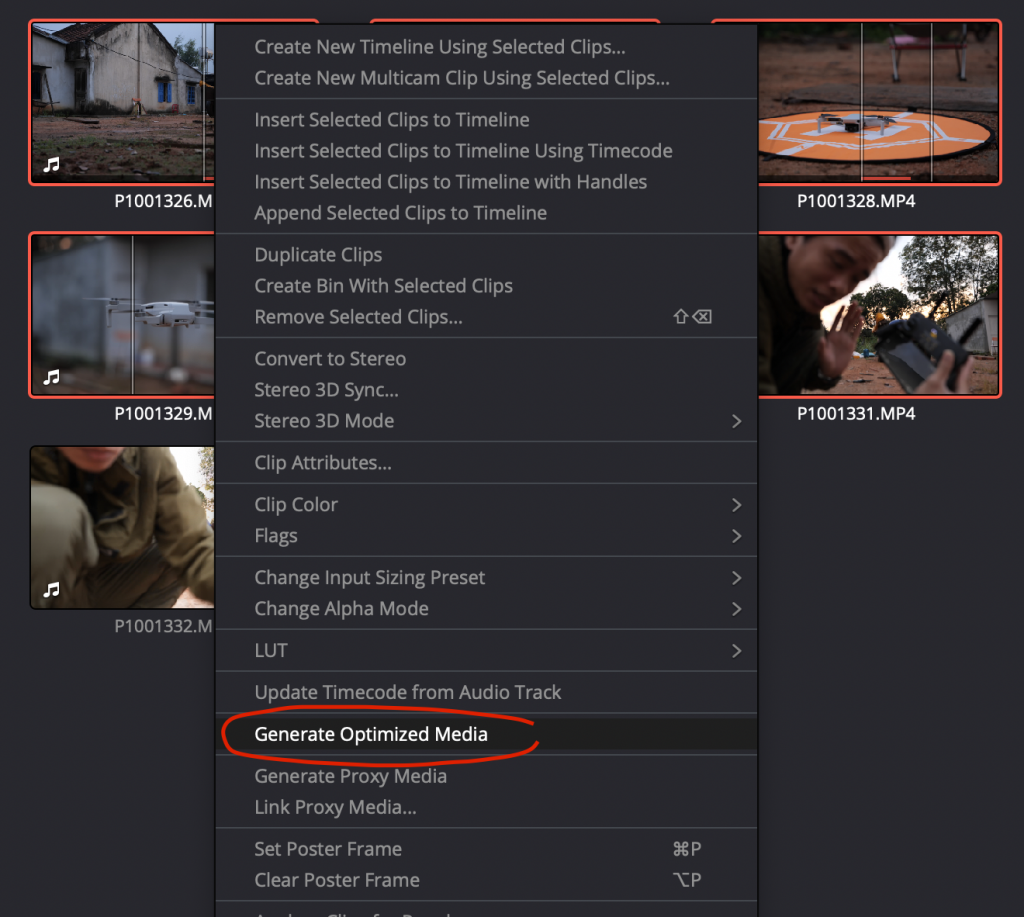Click Link Proxy Media option
The width and height of the screenshot is (1024, 917).
tap(335, 807)
